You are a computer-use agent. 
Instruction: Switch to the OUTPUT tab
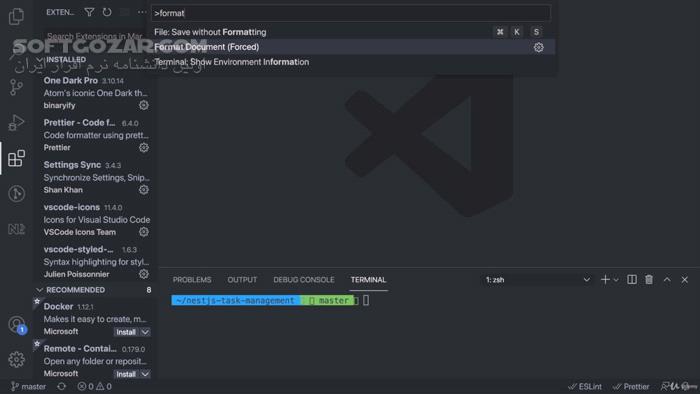coord(242,280)
